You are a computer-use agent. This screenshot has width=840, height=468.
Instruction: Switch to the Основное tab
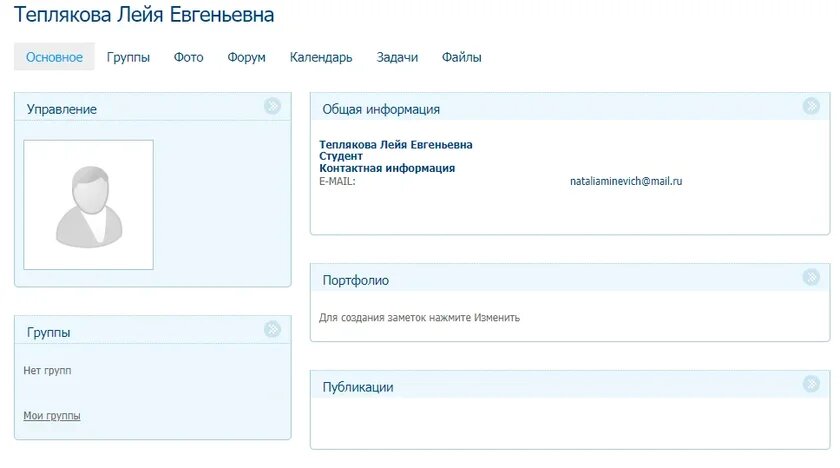(54, 57)
